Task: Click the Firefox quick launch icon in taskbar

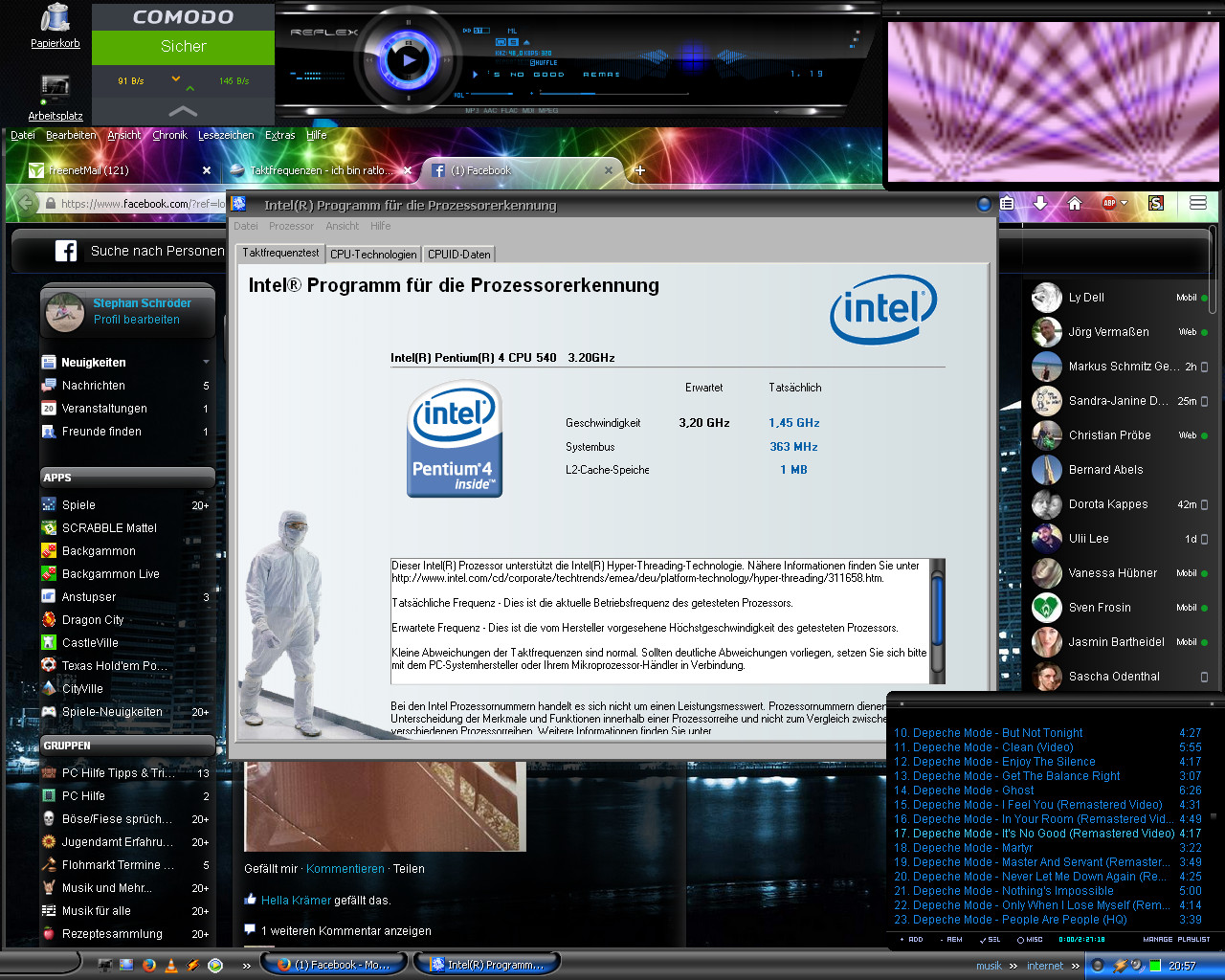Action: pyautogui.click(x=148, y=966)
